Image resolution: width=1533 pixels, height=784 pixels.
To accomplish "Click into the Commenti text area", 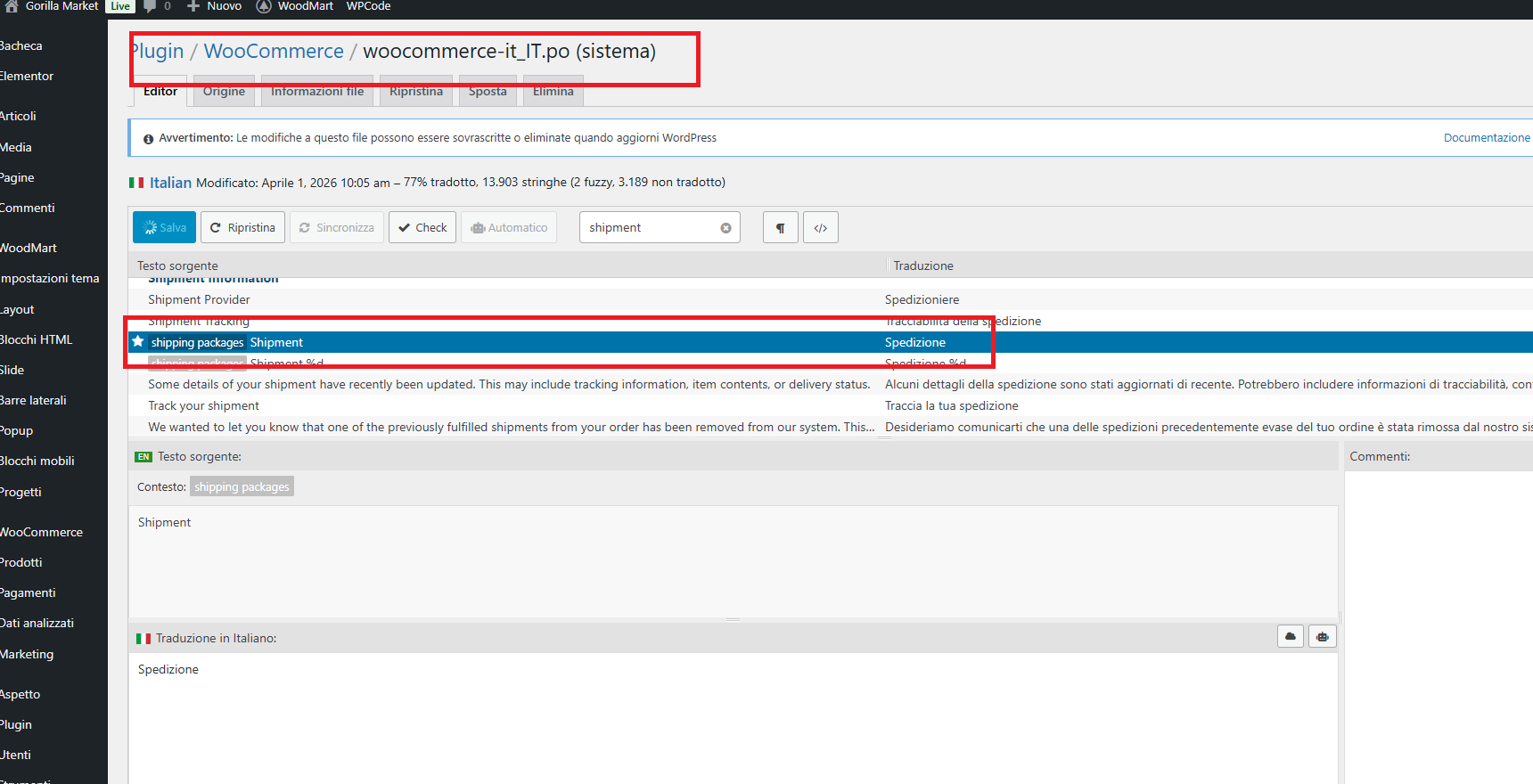I will click(1439, 627).
